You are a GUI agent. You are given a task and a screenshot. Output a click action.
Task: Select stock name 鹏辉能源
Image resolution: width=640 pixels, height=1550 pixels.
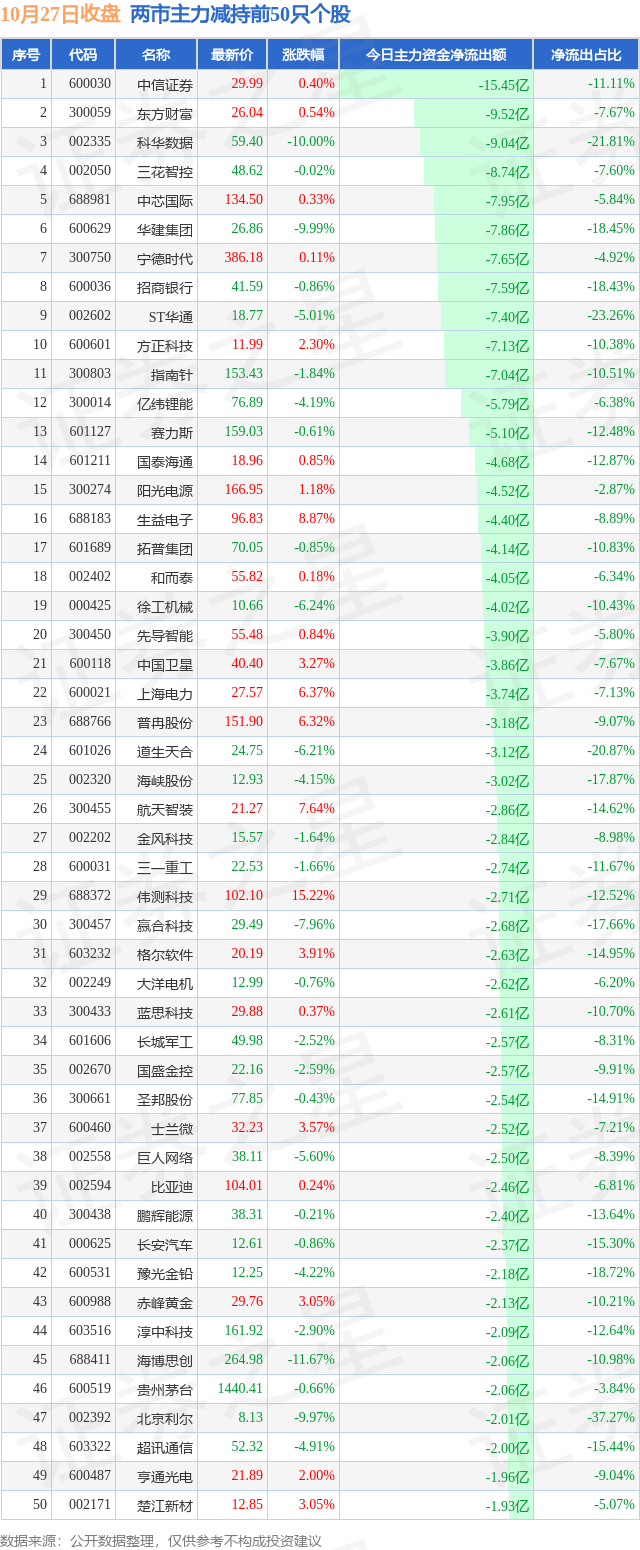(x=165, y=1215)
